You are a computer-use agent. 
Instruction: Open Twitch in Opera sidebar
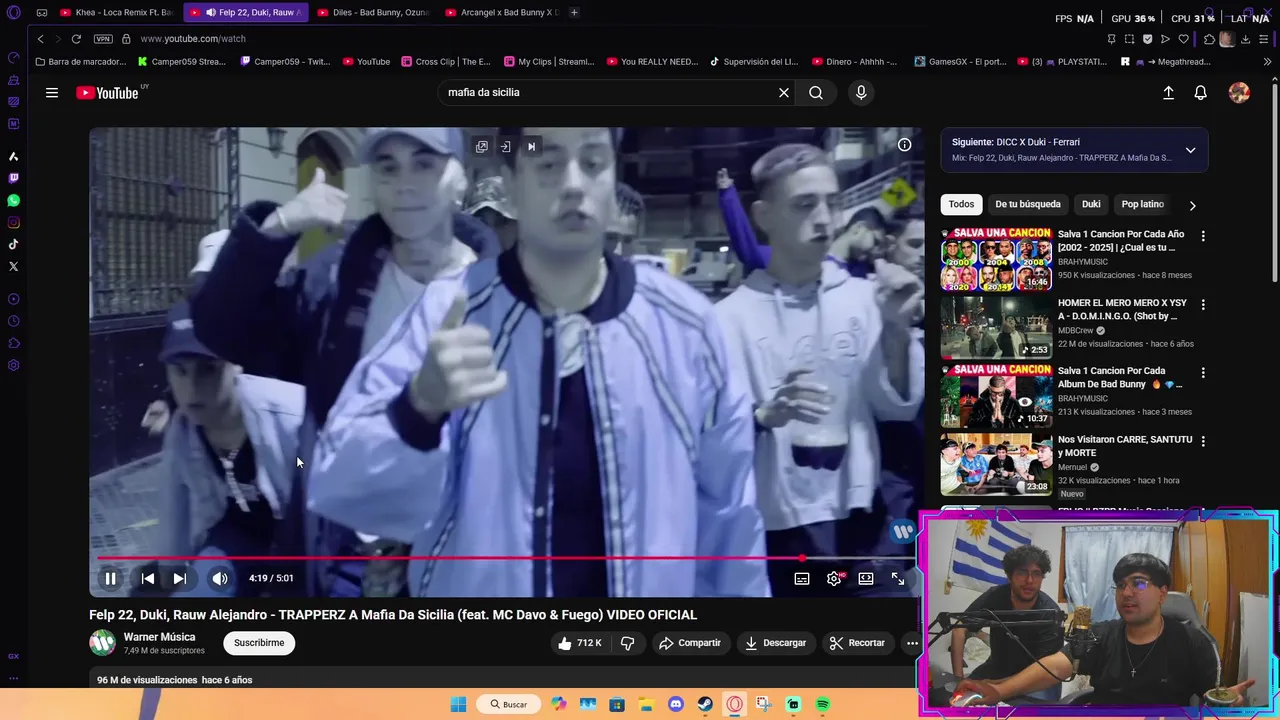pos(13,178)
